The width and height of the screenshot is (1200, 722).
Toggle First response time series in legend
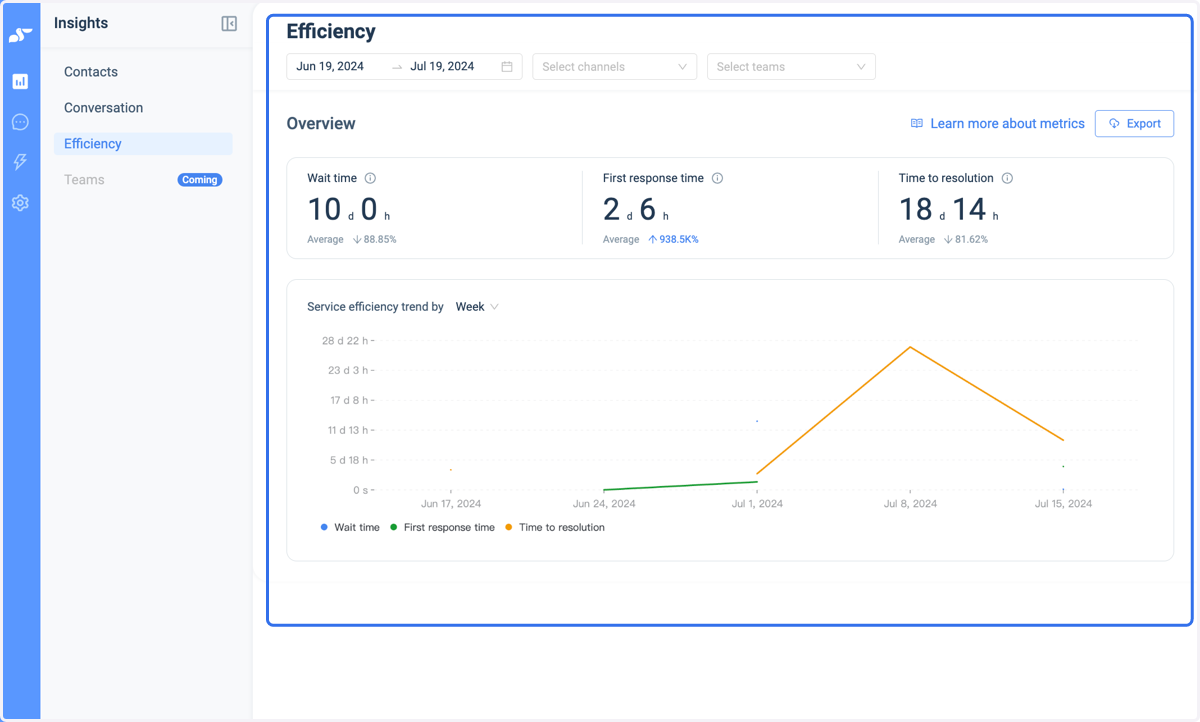(442, 527)
